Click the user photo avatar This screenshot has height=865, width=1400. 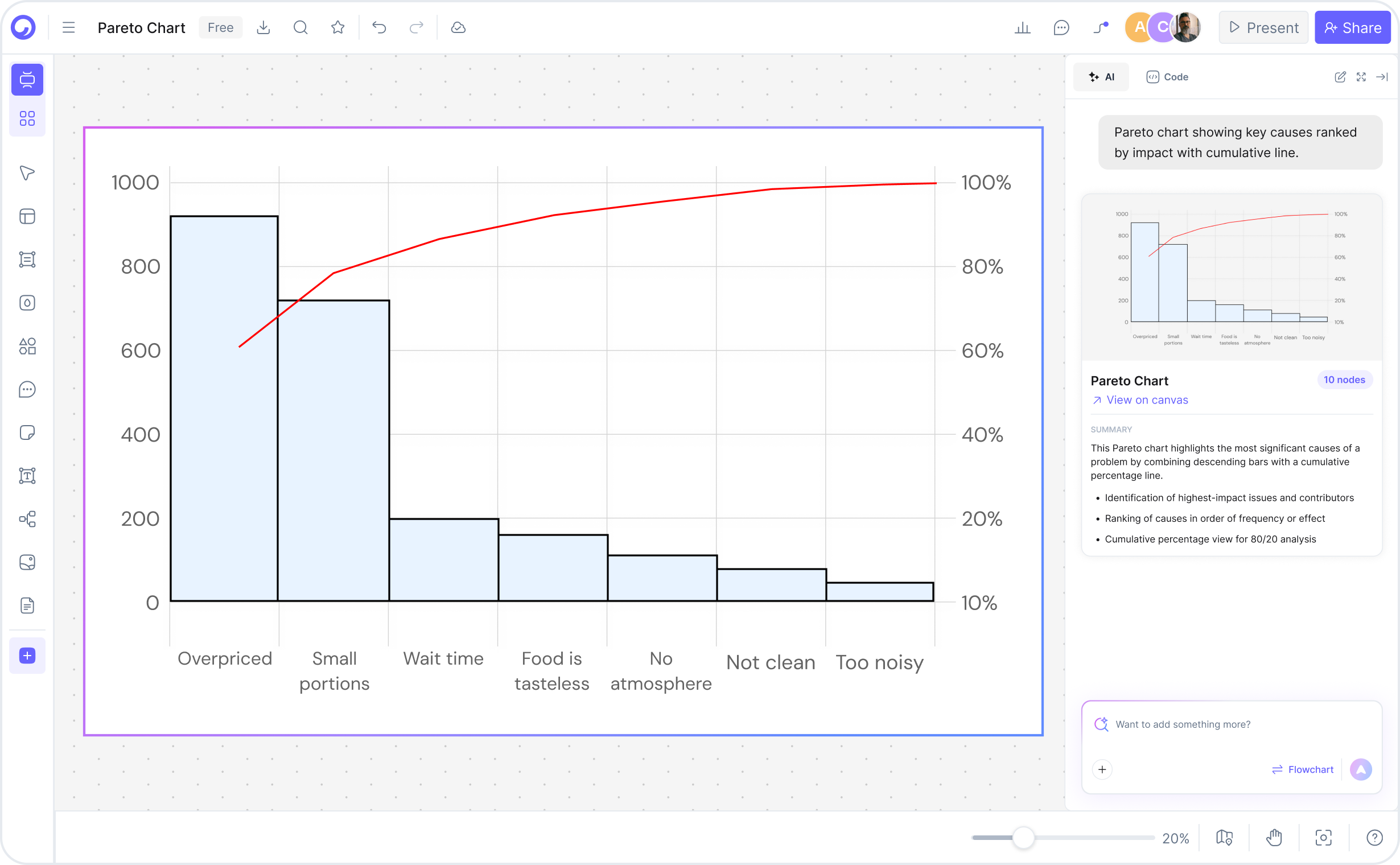1187,27
